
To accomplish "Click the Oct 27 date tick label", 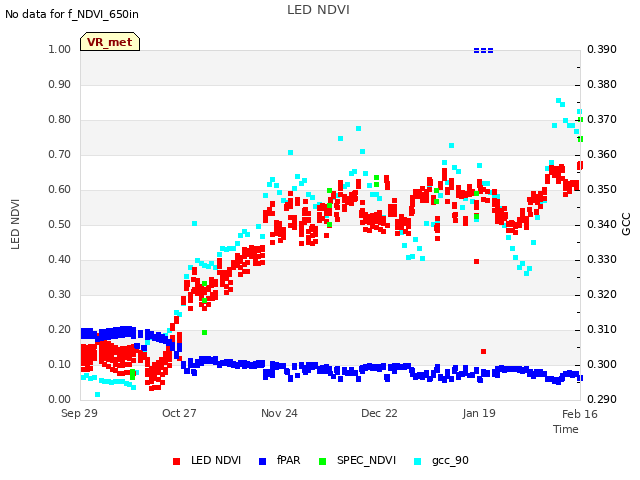I will pyautogui.click(x=179, y=413).
